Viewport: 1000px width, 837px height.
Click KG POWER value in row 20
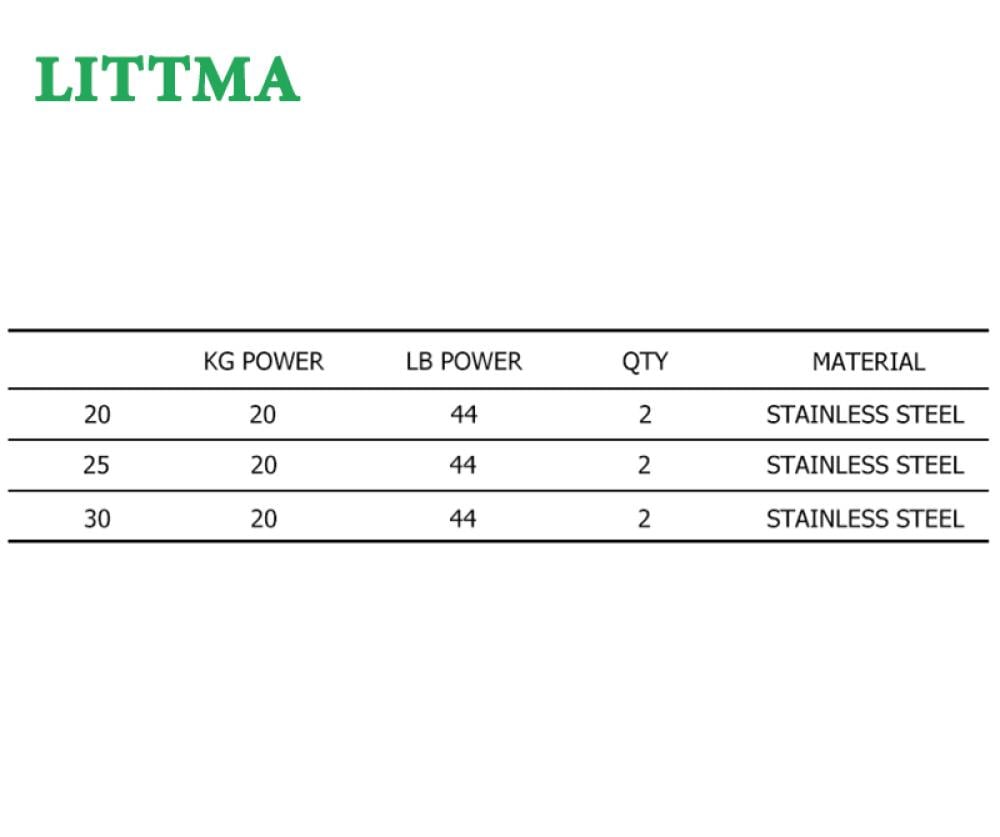pyautogui.click(x=263, y=415)
